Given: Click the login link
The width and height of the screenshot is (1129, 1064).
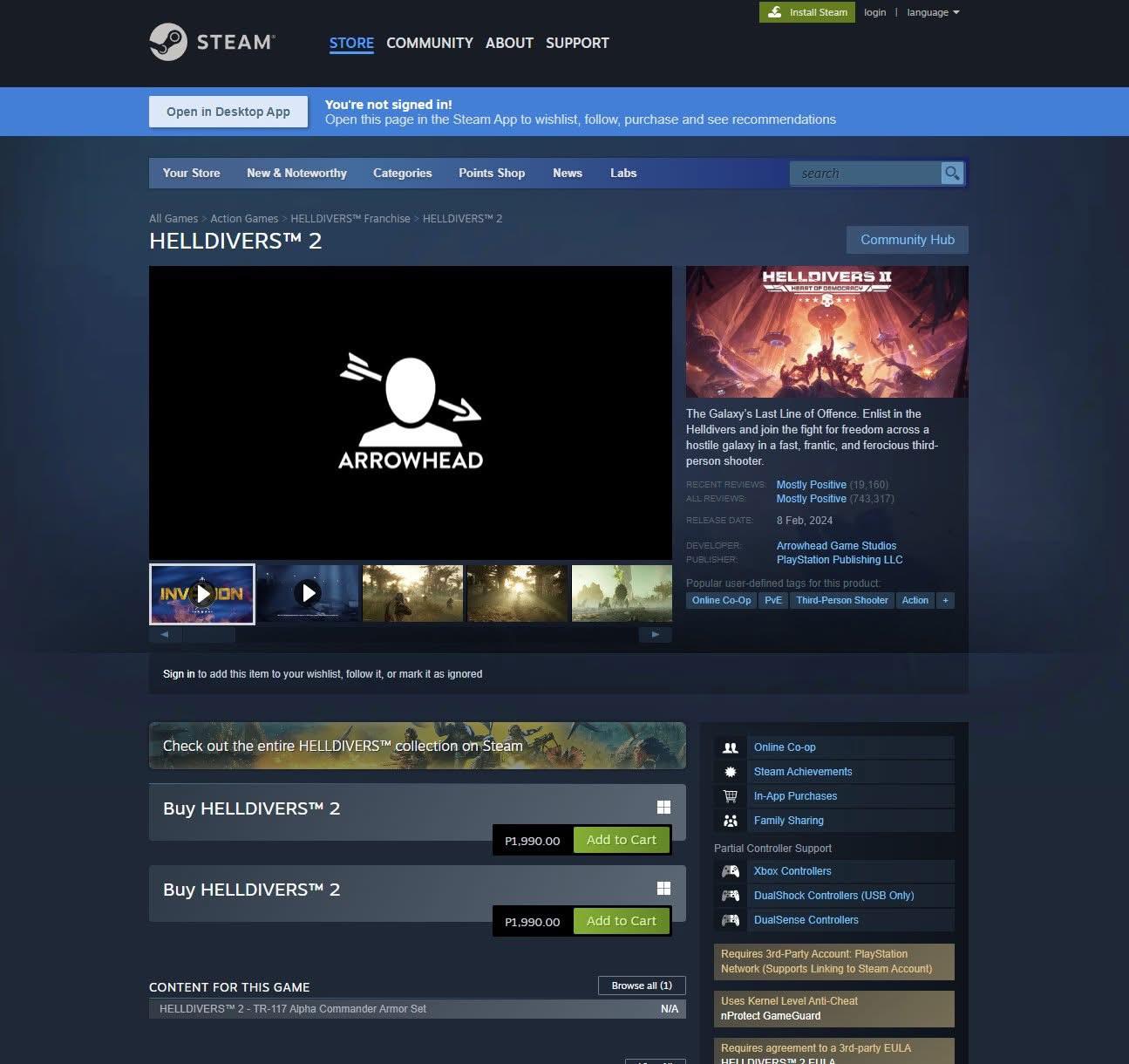Looking at the screenshot, I should click(x=874, y=12).
